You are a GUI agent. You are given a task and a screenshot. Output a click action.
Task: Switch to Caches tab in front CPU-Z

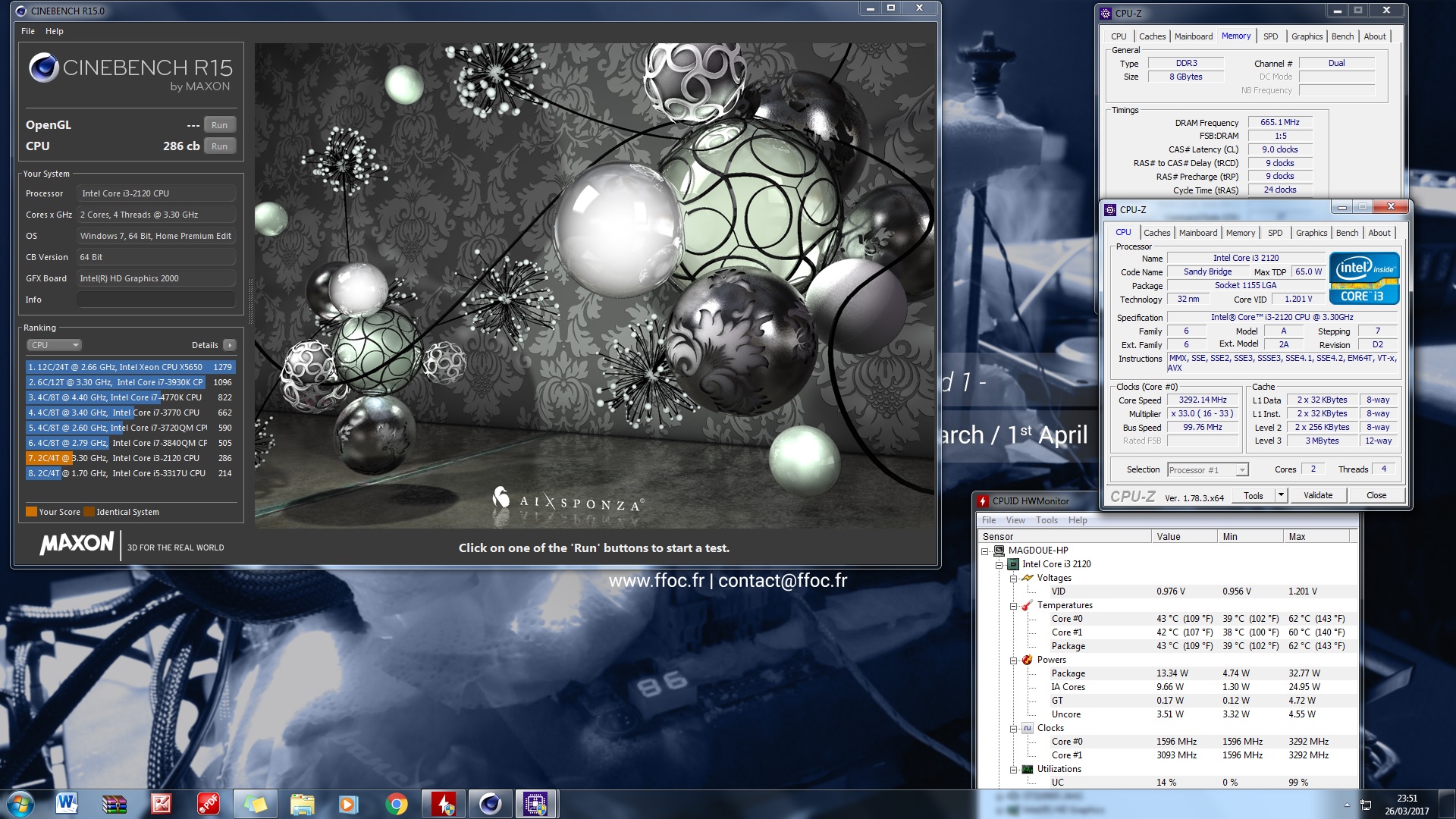coord(1156,233)
